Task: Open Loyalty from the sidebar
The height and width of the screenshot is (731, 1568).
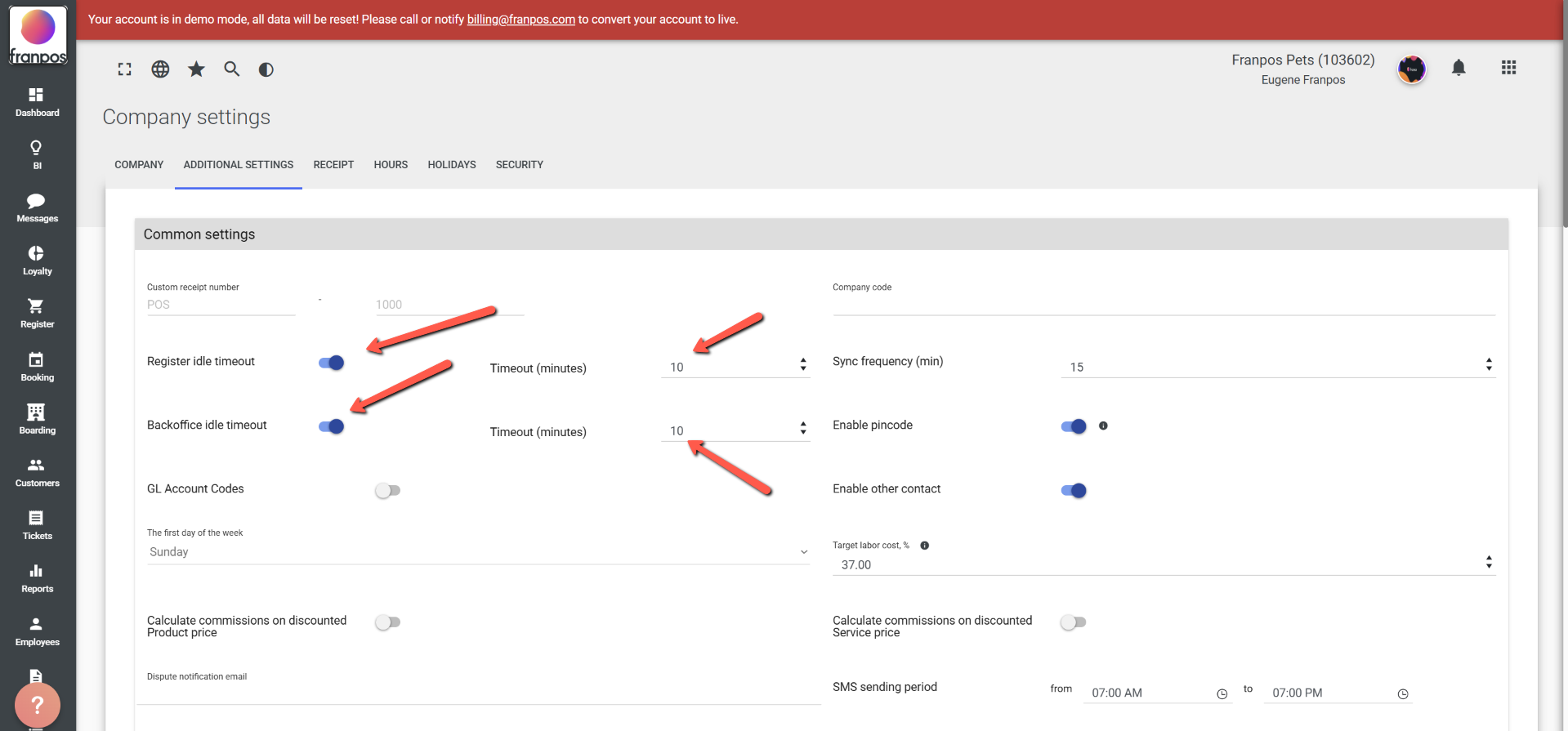Action: [37, 261]
